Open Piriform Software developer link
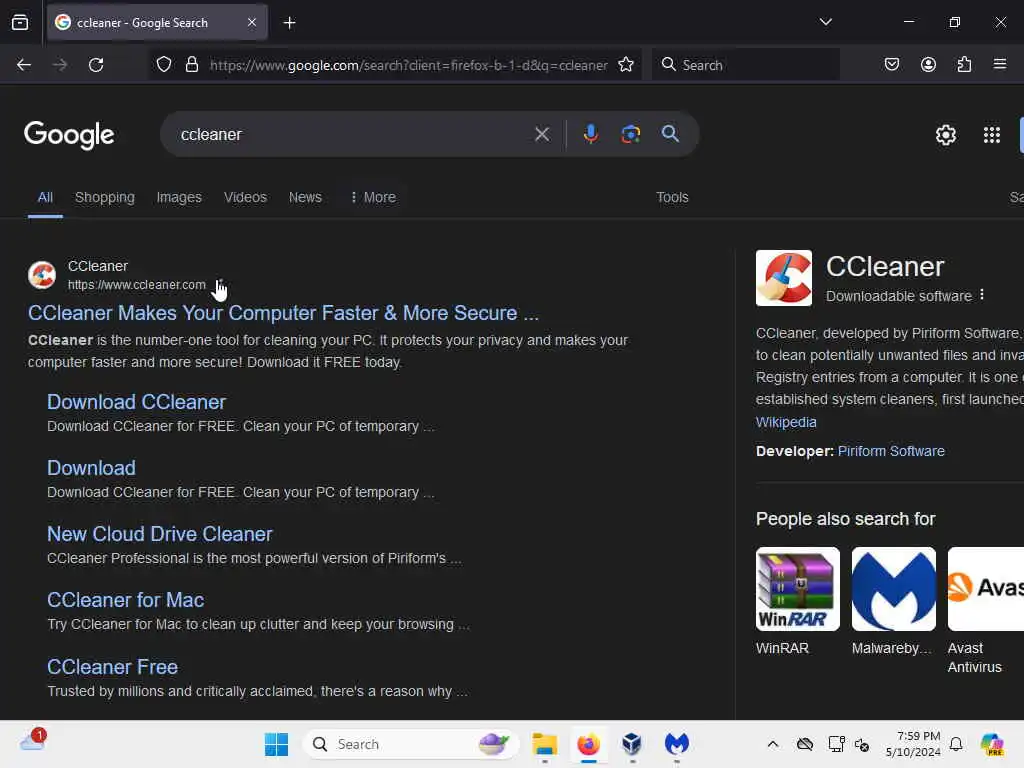The width and height of the screenshot is (1024, 768). (891, 451)
